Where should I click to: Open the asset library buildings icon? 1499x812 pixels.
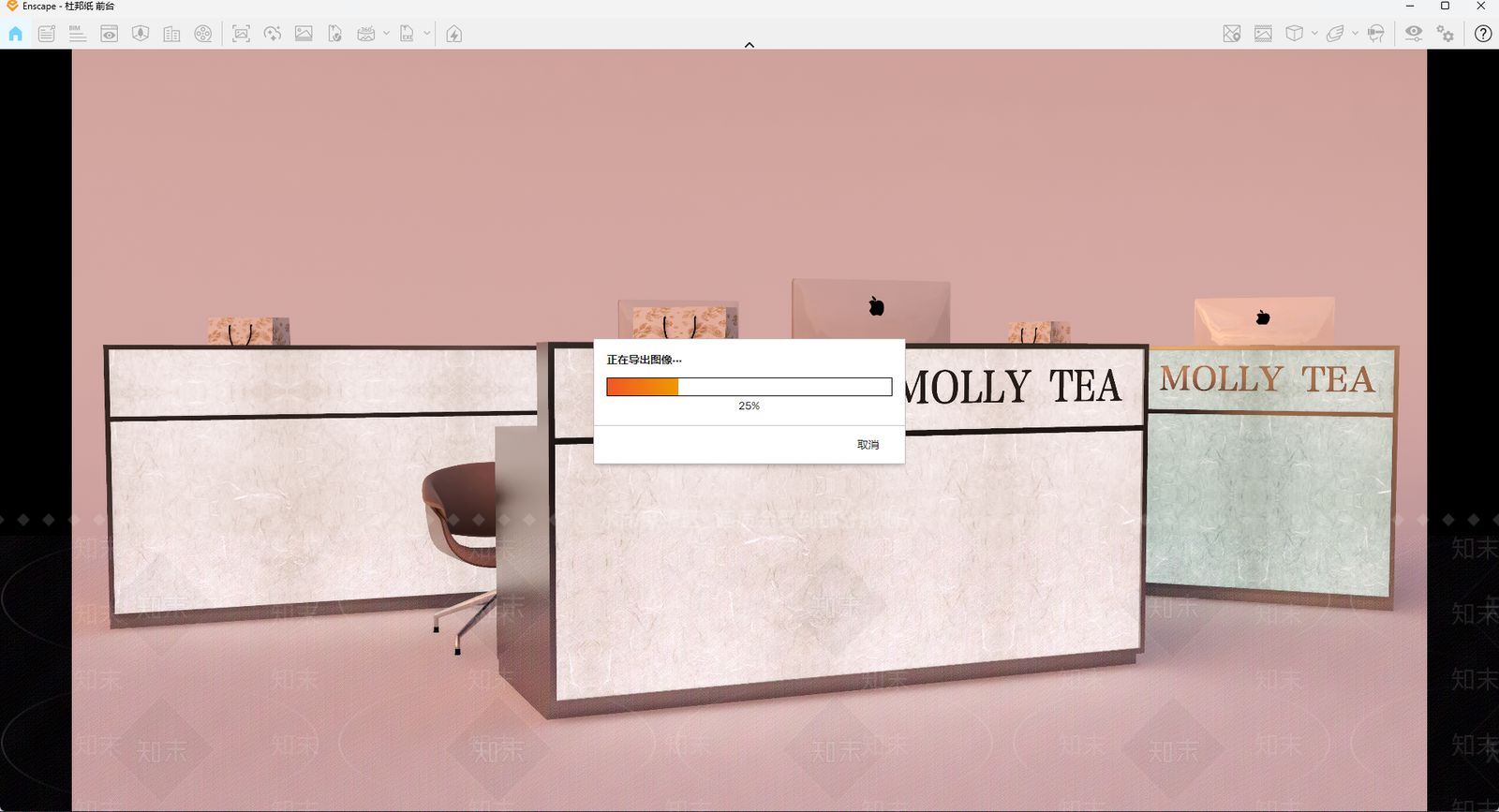(x=171, y=34)
